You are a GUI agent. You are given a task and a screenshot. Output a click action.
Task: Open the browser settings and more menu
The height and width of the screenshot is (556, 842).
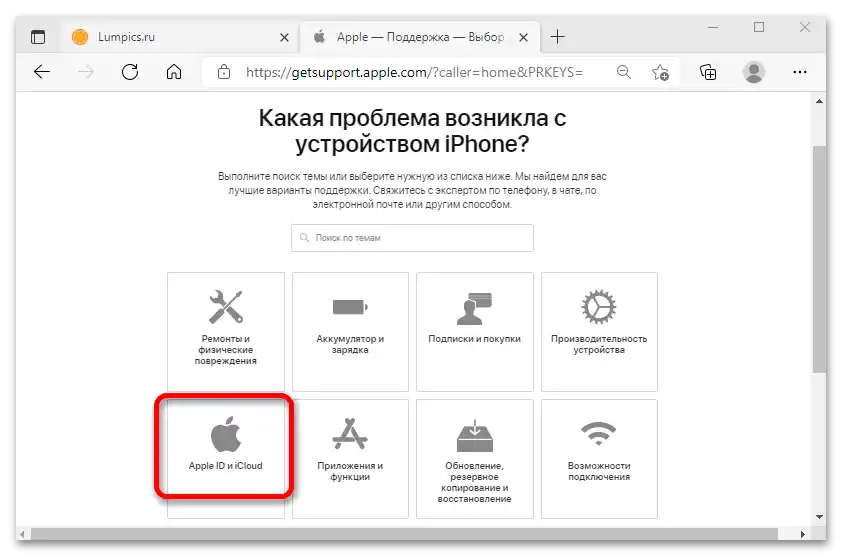point(800,72)
